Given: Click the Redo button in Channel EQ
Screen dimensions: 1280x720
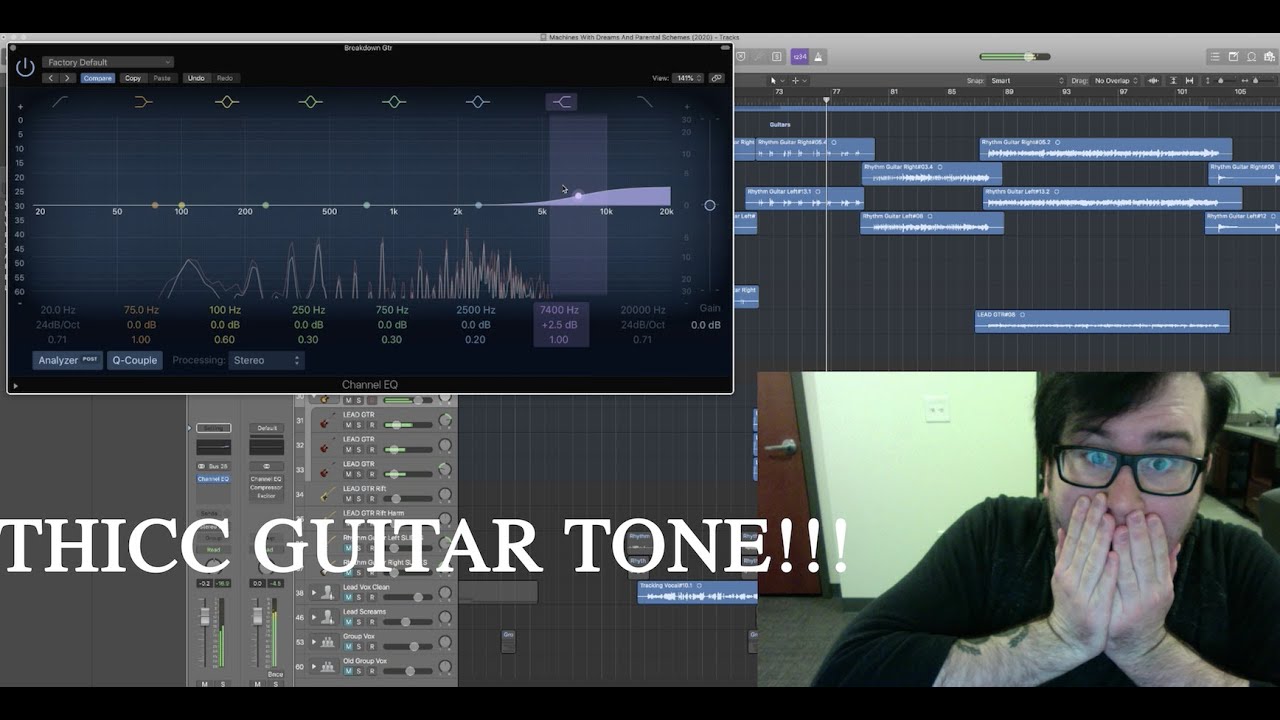Looking at the screenshot, I should point(225,78).
